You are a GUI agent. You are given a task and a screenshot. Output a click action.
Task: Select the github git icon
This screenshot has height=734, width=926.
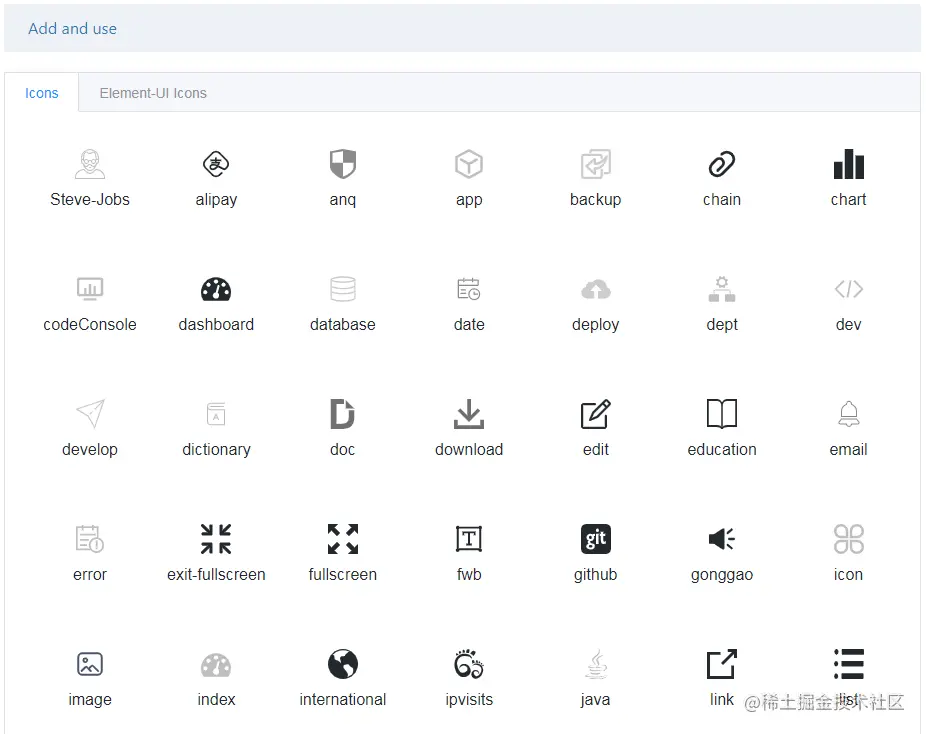point(595,539)
